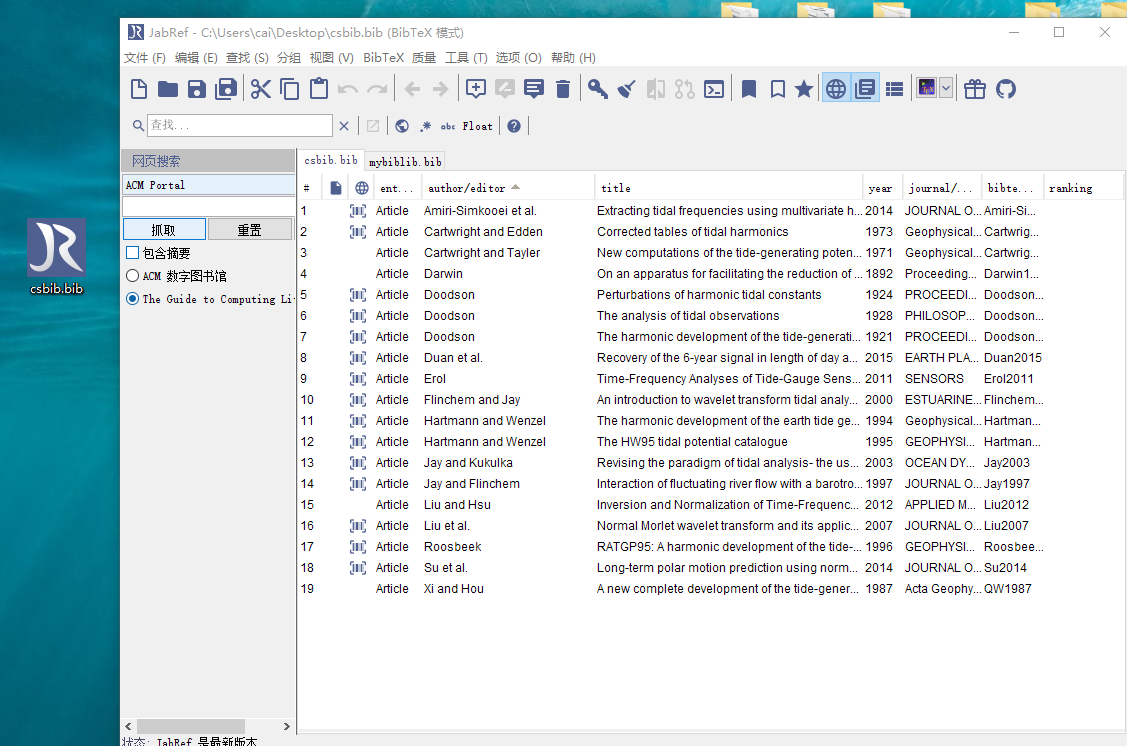Click the 查找 search input field
This screenshot has height=746, width=1127.
tap(240, 125)
